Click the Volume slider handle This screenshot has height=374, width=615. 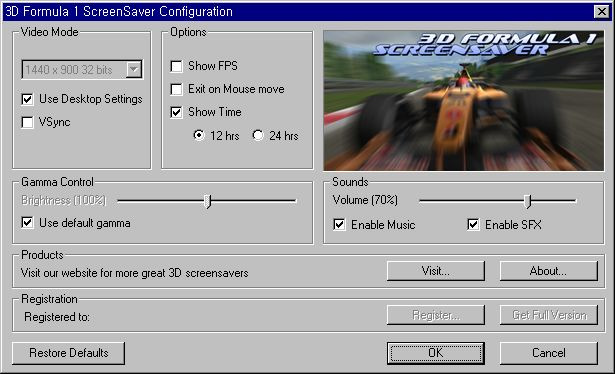(x=528, y=201)
